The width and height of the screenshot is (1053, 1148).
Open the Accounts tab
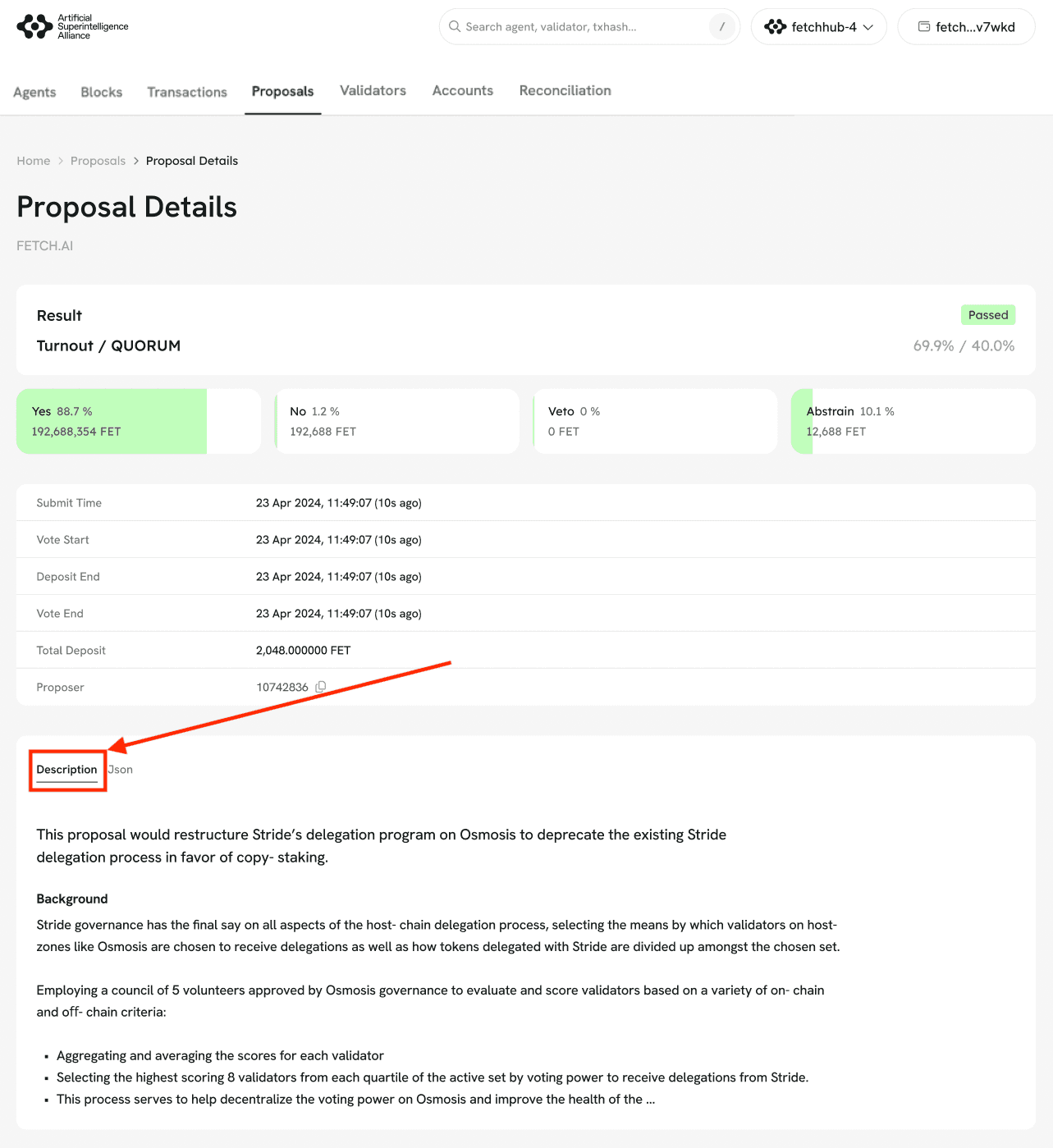point(463,90)
